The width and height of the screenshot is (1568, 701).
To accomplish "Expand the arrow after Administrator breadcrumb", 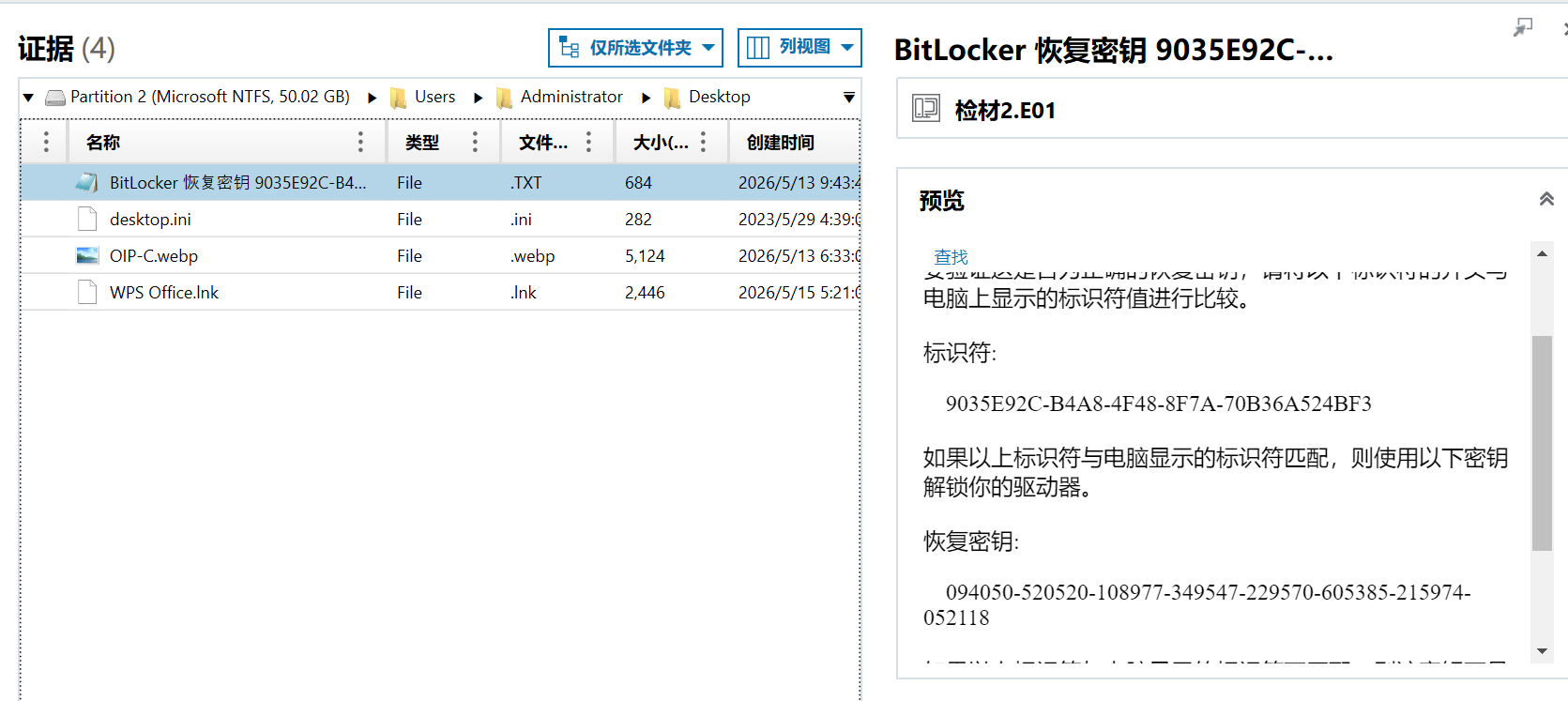I will [x=646, y=98].
